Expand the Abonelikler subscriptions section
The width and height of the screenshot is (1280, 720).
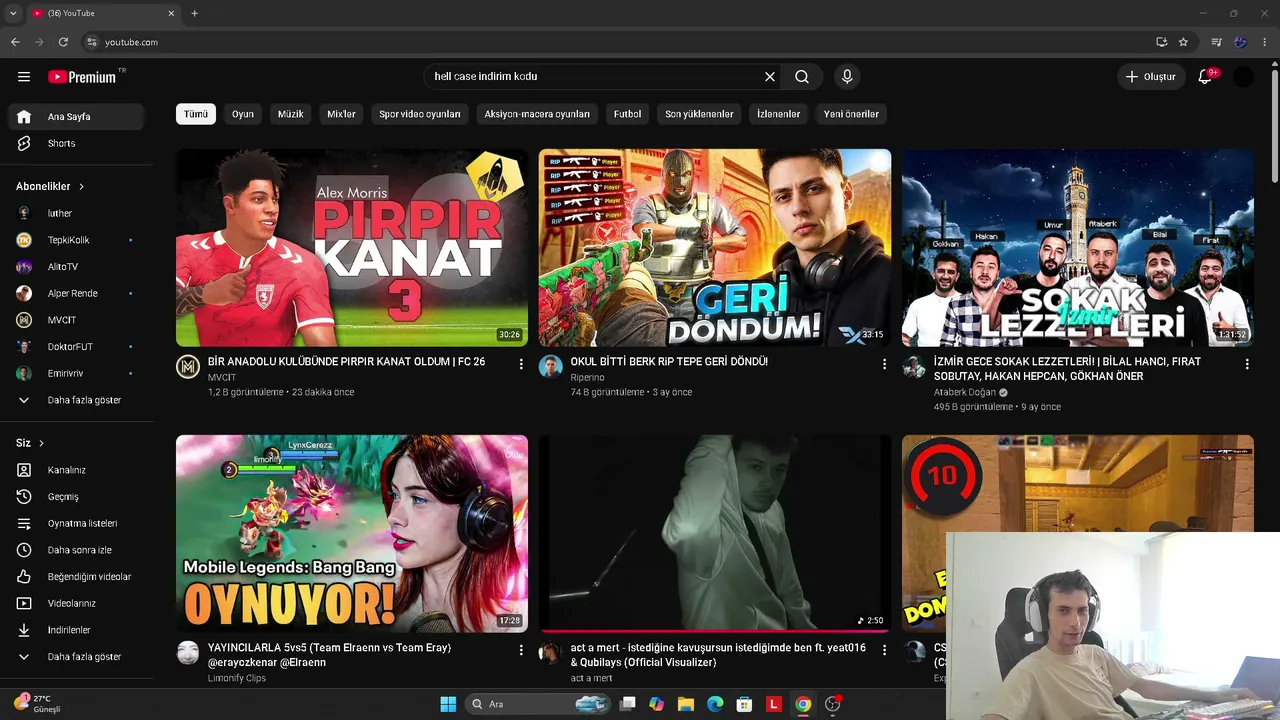click(50, 186)
